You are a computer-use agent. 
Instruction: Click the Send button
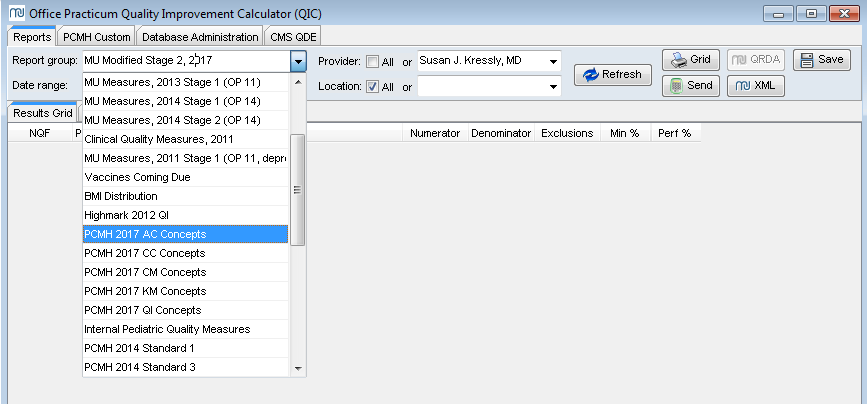[x=691, y=86]
